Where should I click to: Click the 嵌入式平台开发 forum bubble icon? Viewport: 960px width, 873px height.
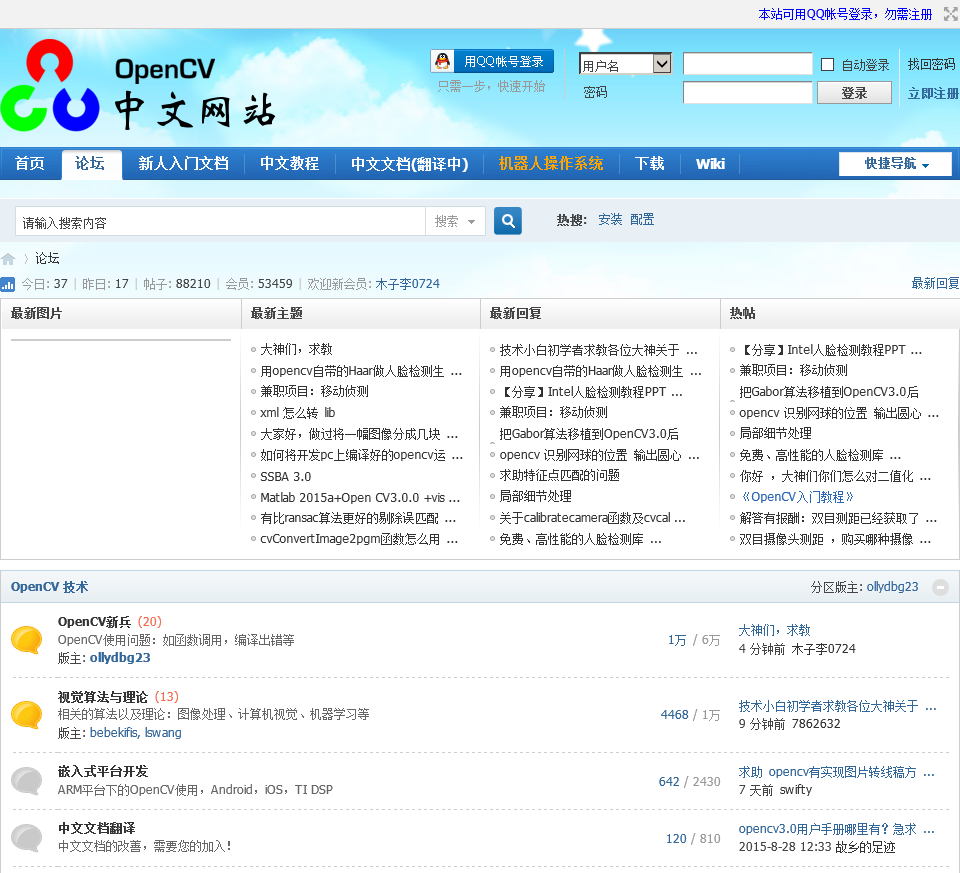click(x=27, y=781)
